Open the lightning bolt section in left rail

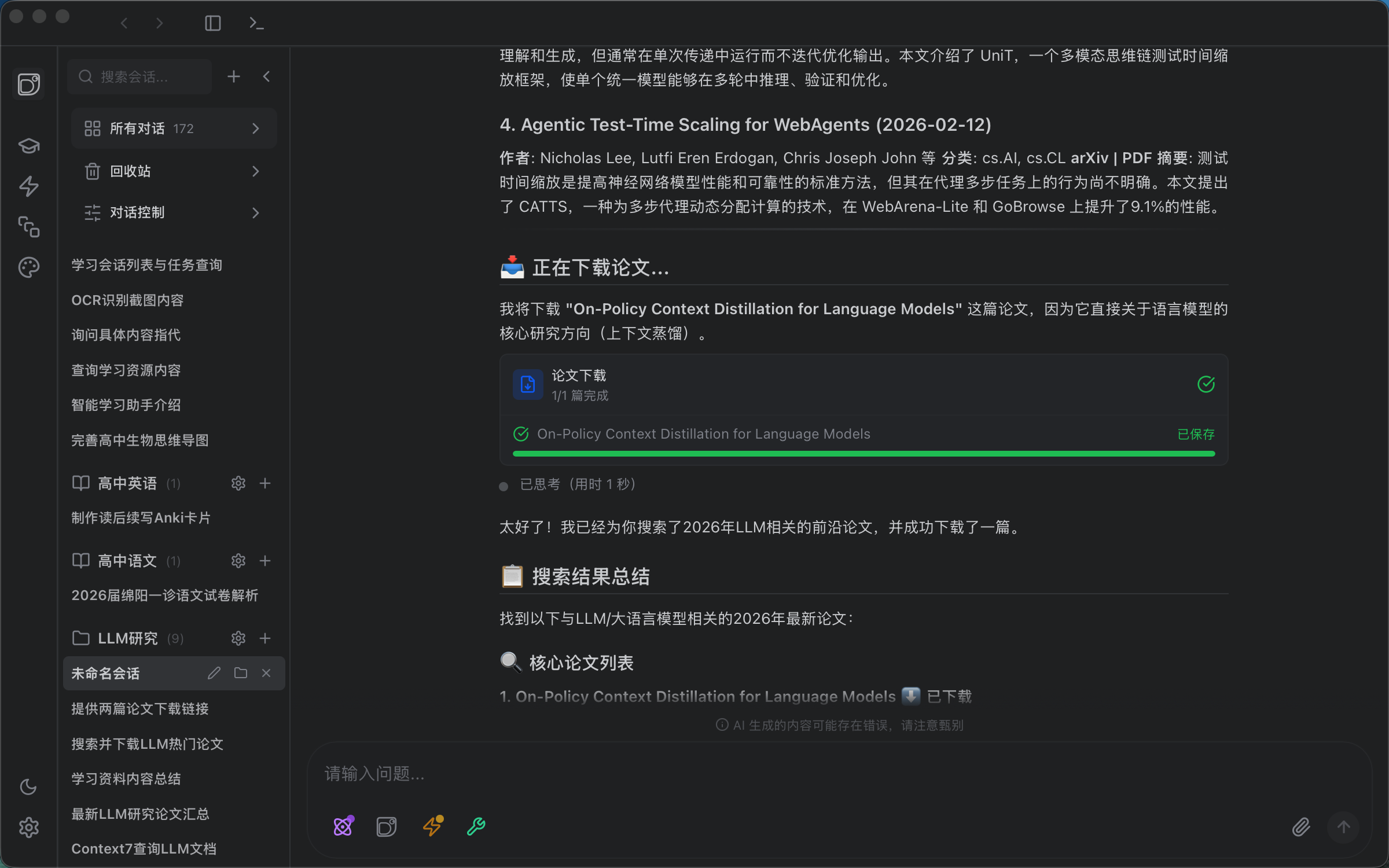pos(29,186)
